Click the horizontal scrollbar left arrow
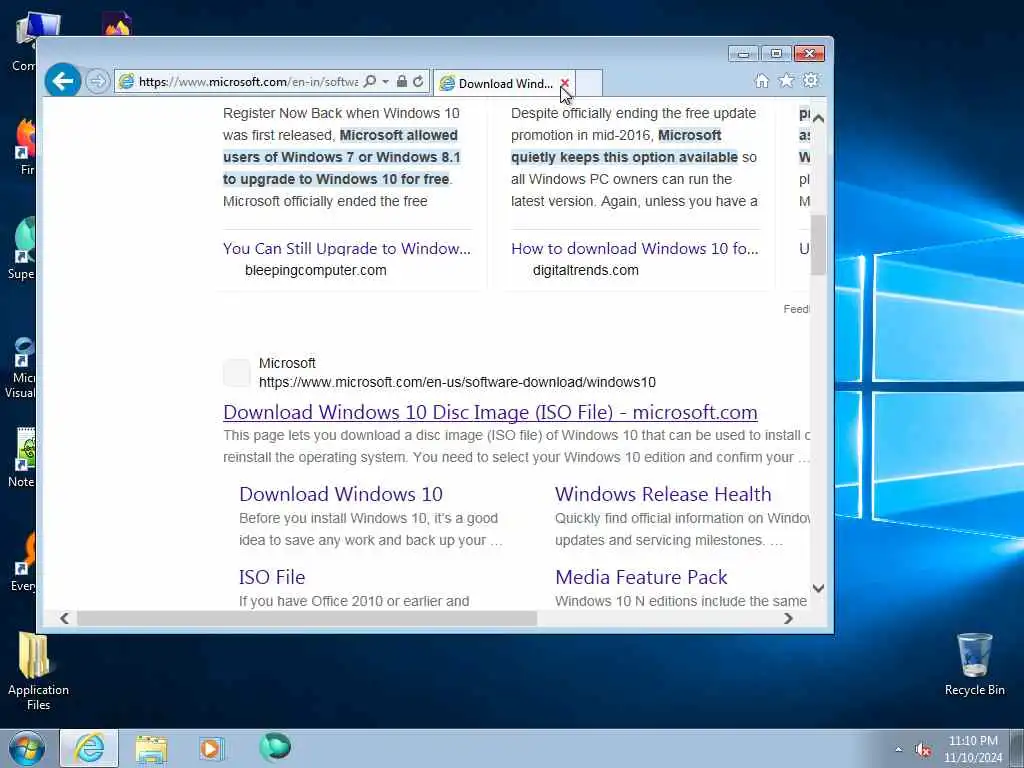Viewport: 1024px width, 768px height. (64, 618)
